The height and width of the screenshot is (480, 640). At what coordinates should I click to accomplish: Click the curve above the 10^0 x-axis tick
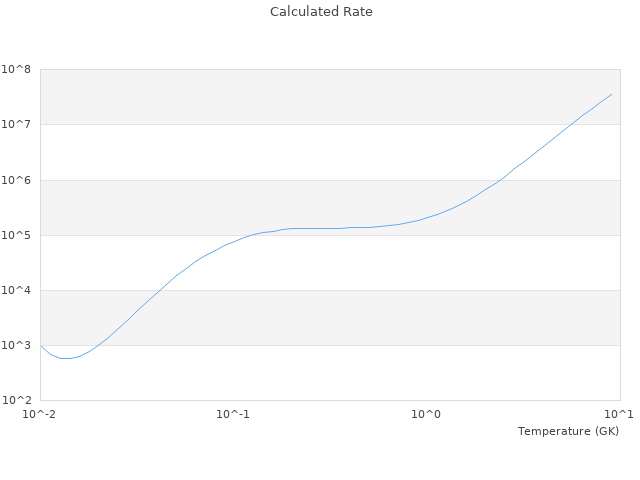pyautogui.click(x=427, y=217)
